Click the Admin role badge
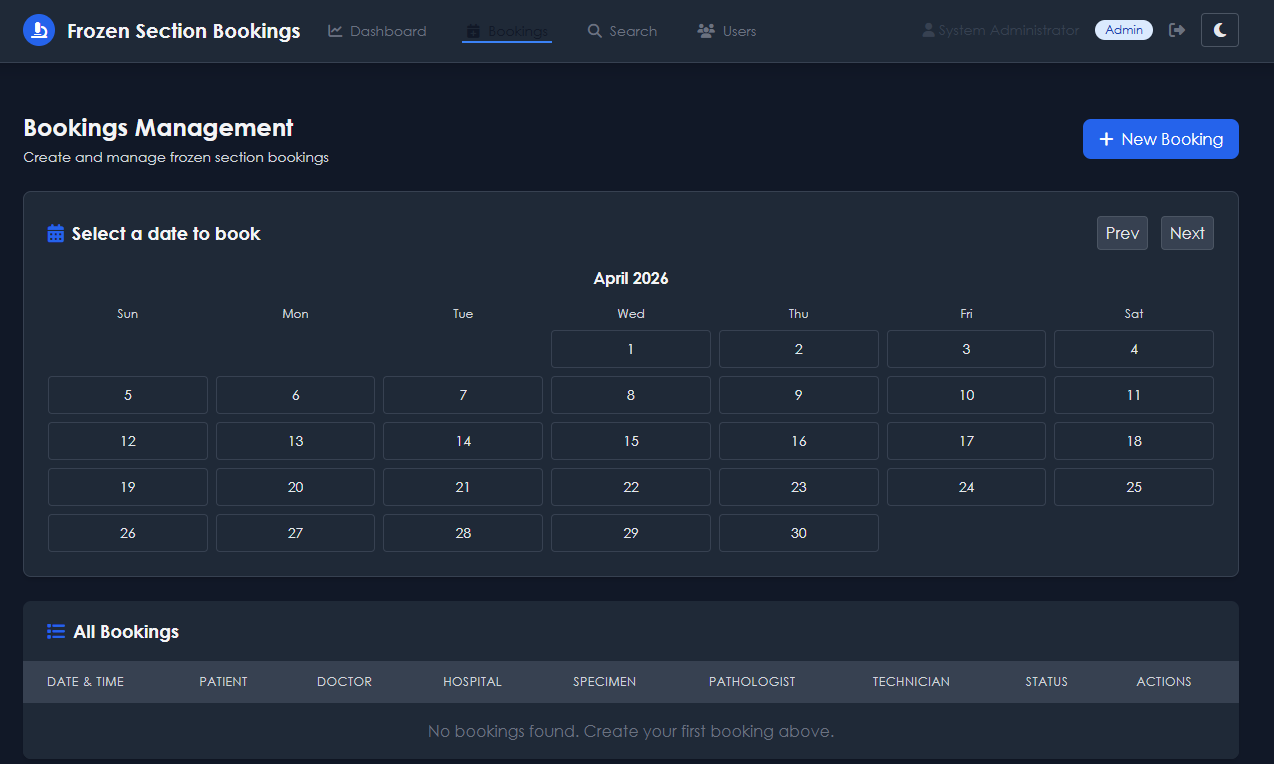 click(x=1123, y=30)
